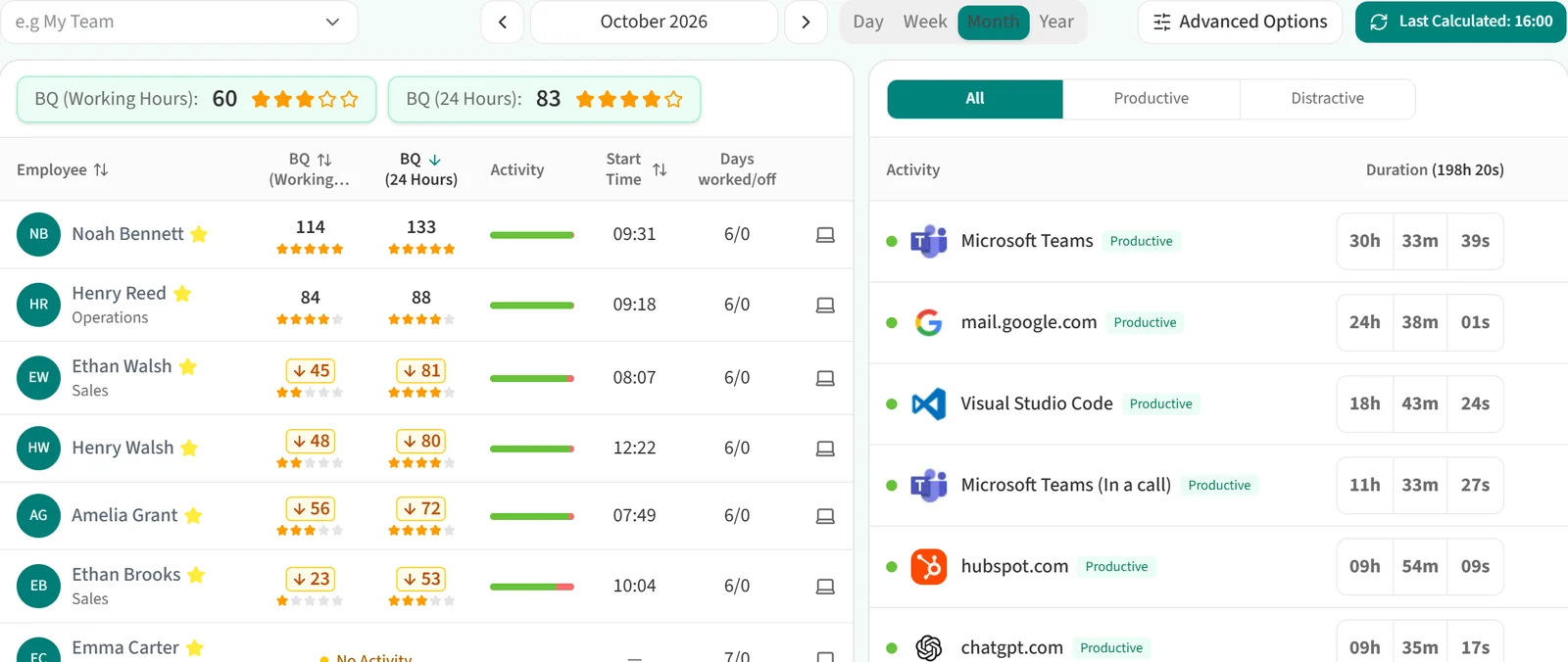Click the Visual Studio Code icon
Viewport: 1568px width, 662px height.
(928, 403)
